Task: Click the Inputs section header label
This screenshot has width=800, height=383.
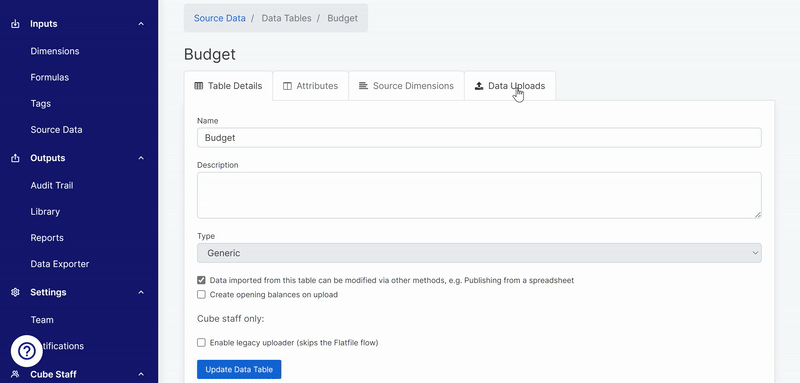Action: 43,24
